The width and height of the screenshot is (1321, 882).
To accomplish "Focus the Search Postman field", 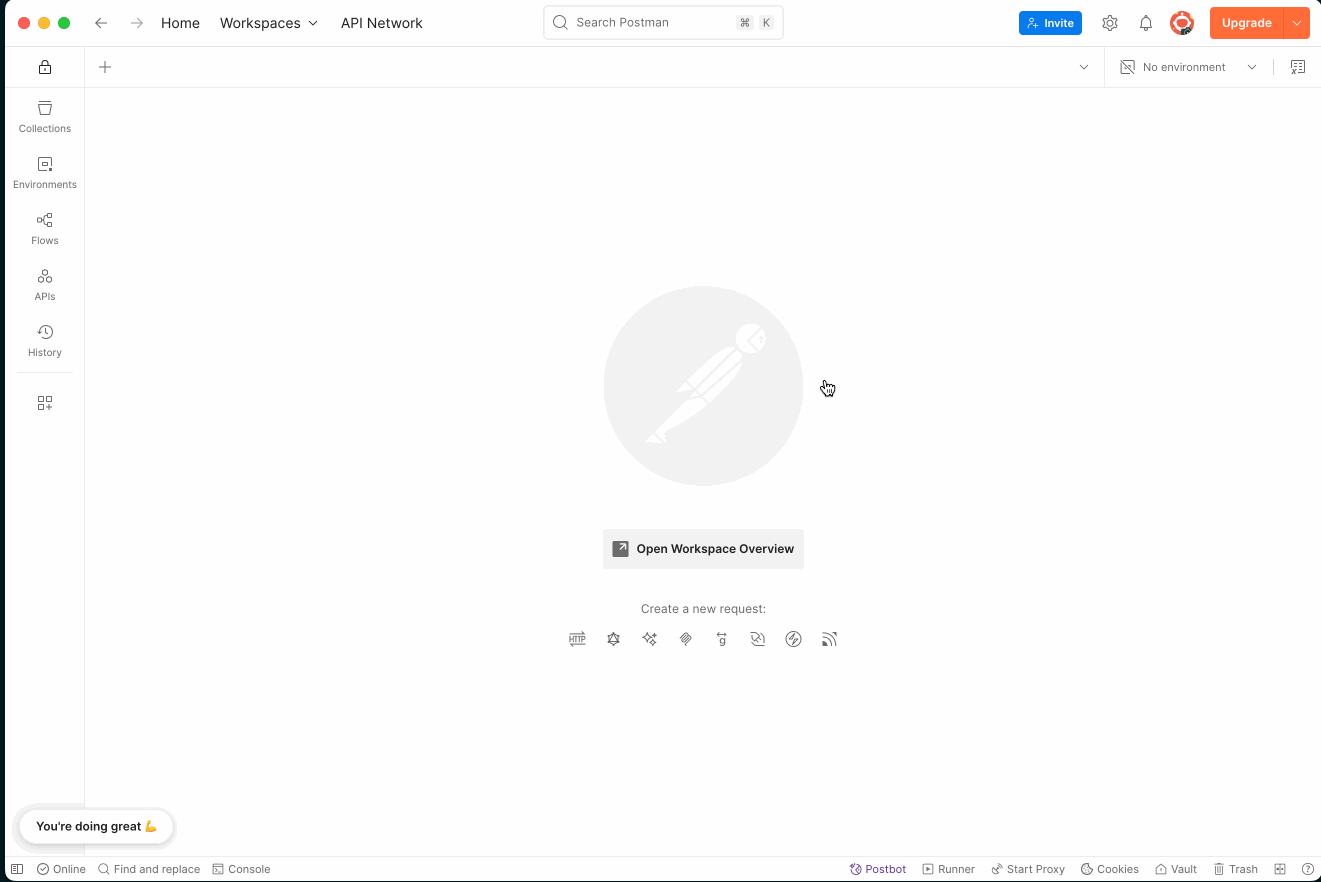I will [x=663, y=22].
